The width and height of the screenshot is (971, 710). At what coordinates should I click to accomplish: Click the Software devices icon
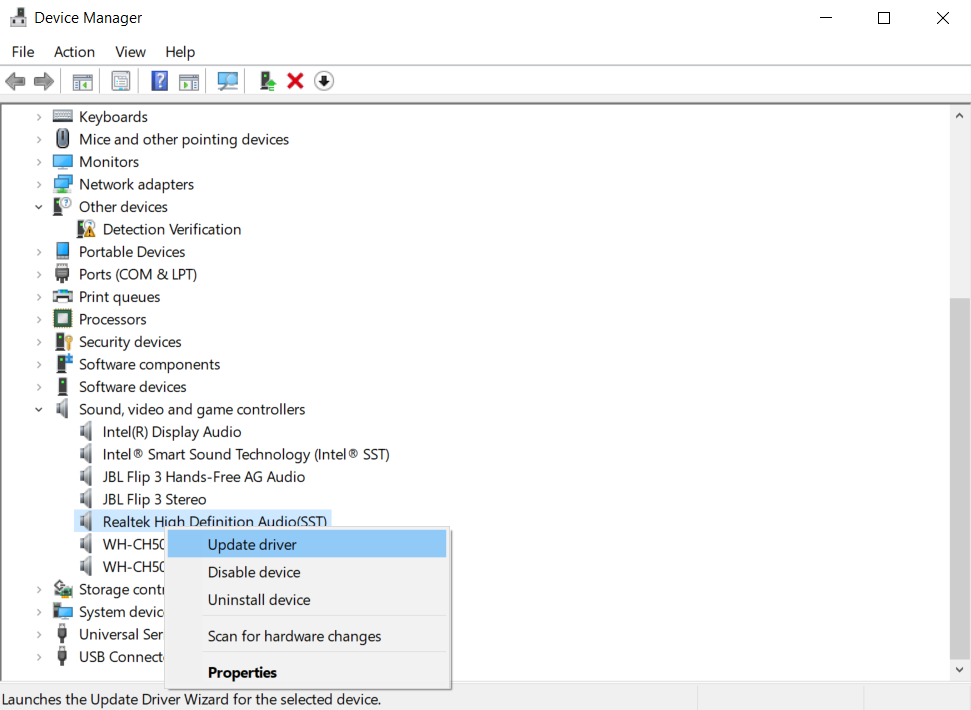pyautogui.click(x=63, y=386)
